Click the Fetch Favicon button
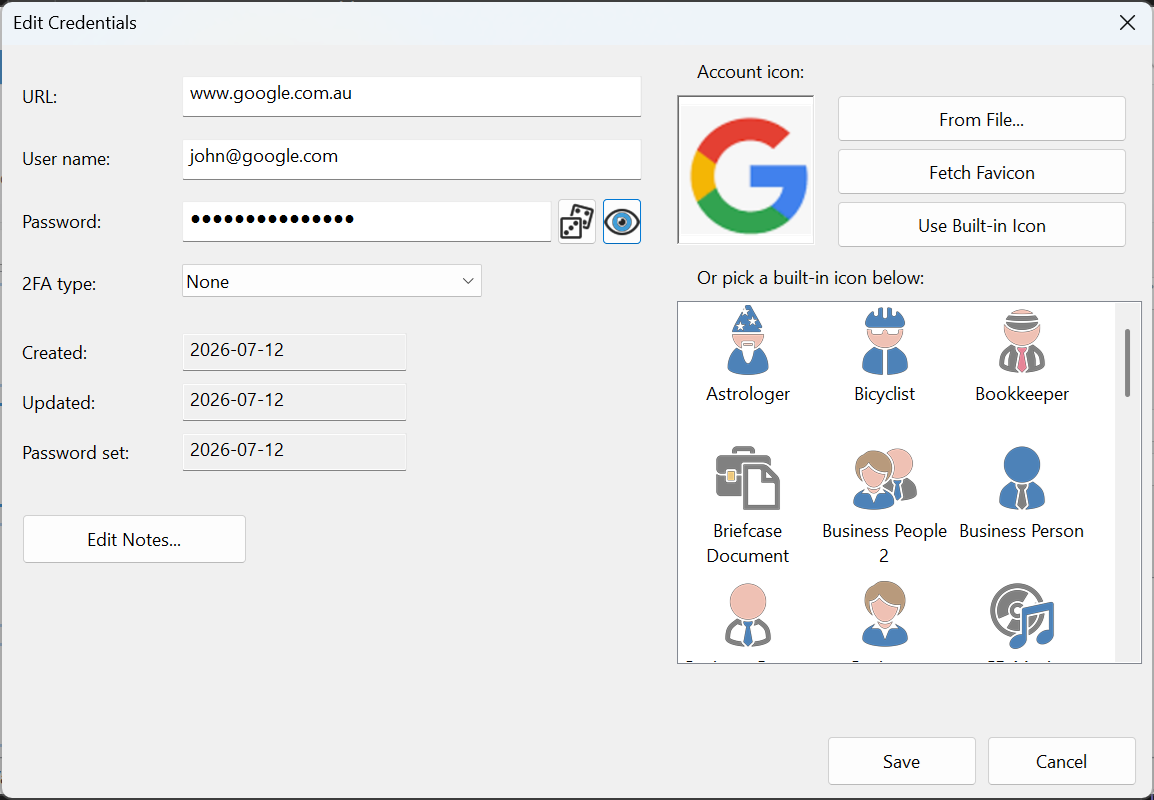The width and height of the screenshot is (1154, 800). [982, 172]
